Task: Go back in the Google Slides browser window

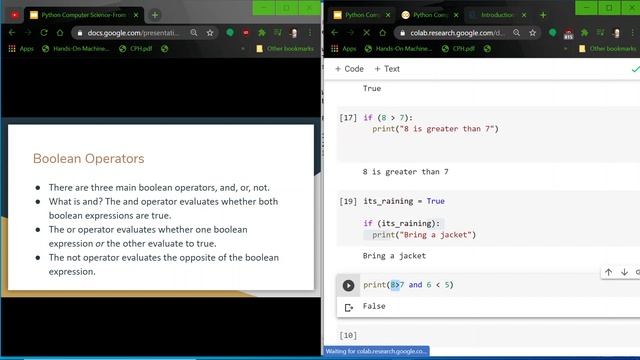Action: point(12,33)
